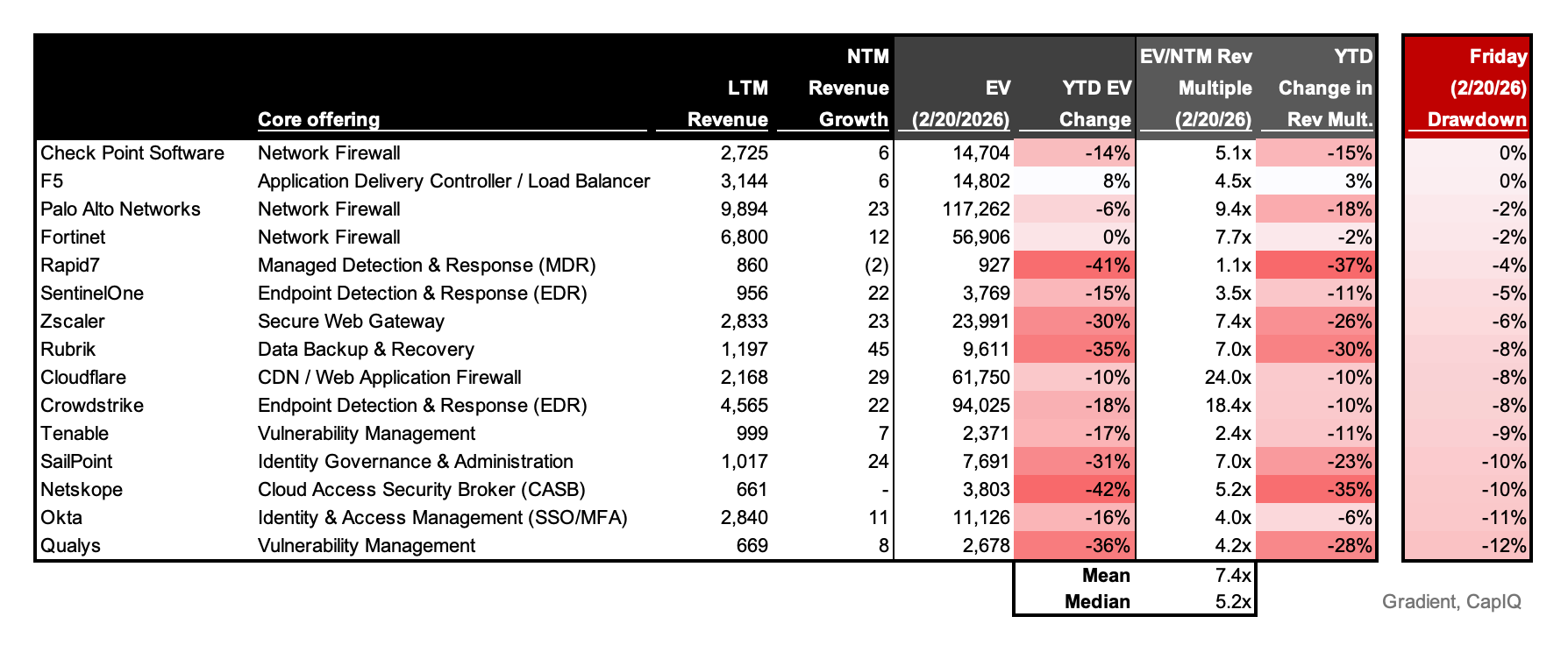Screen dimensions: 1568x645
Task: Click the Cloudflare company name
Action: (83, 377)
